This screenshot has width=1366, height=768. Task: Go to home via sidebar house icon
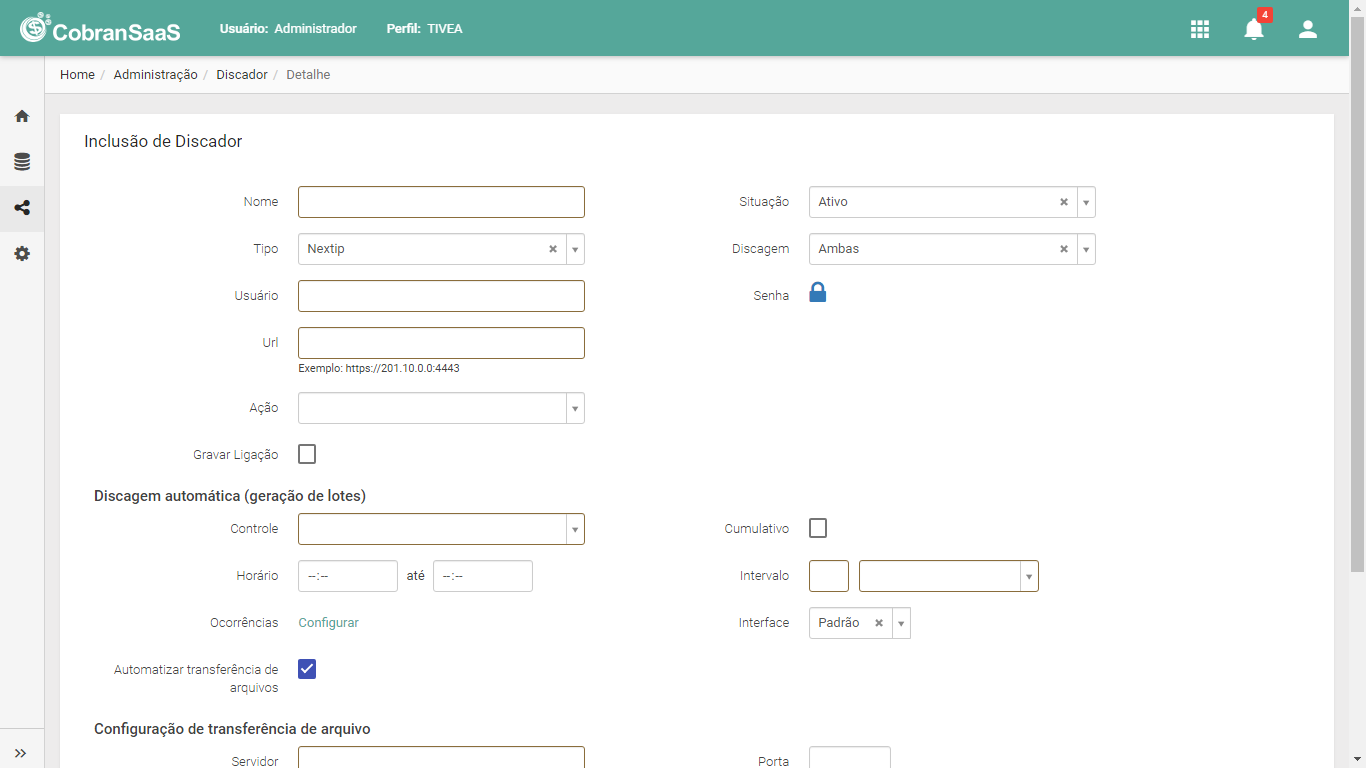click(x=22, y=116)
